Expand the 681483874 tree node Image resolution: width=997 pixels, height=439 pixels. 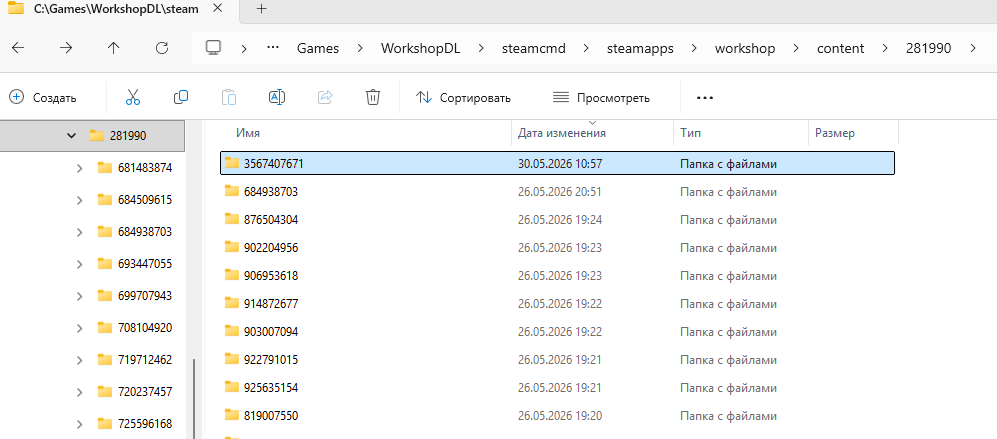pyautogui.click(x=79, y=168)
